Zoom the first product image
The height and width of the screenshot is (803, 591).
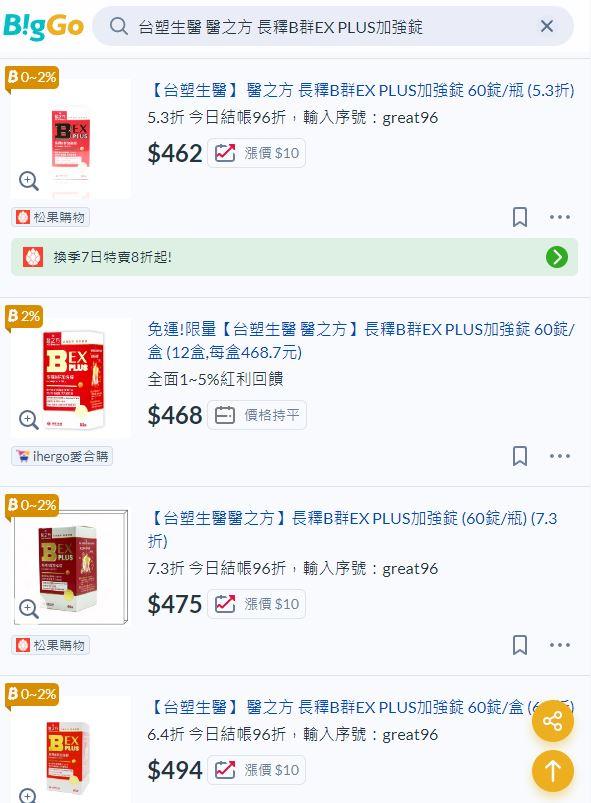tap(29, 181)
